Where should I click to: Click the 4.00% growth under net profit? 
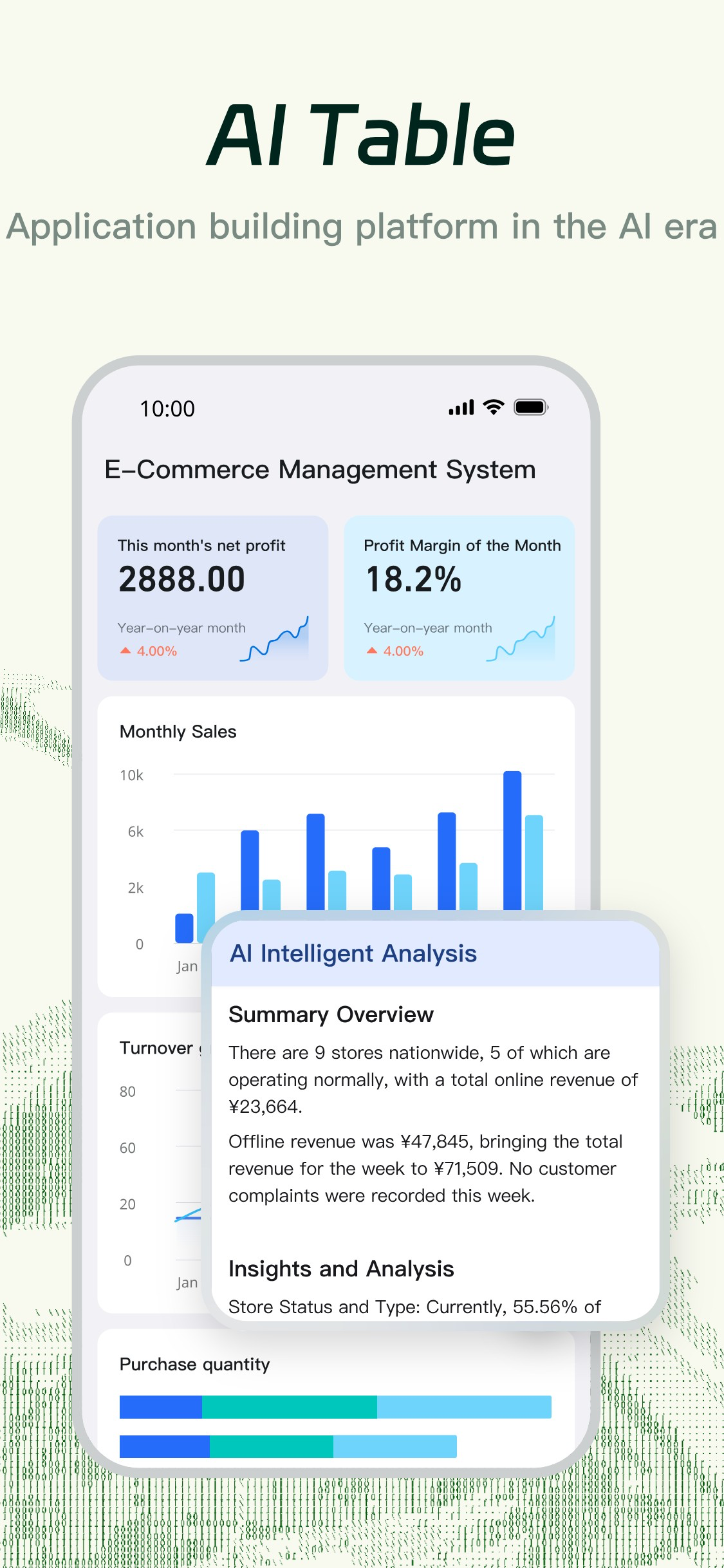click(157, 651)
